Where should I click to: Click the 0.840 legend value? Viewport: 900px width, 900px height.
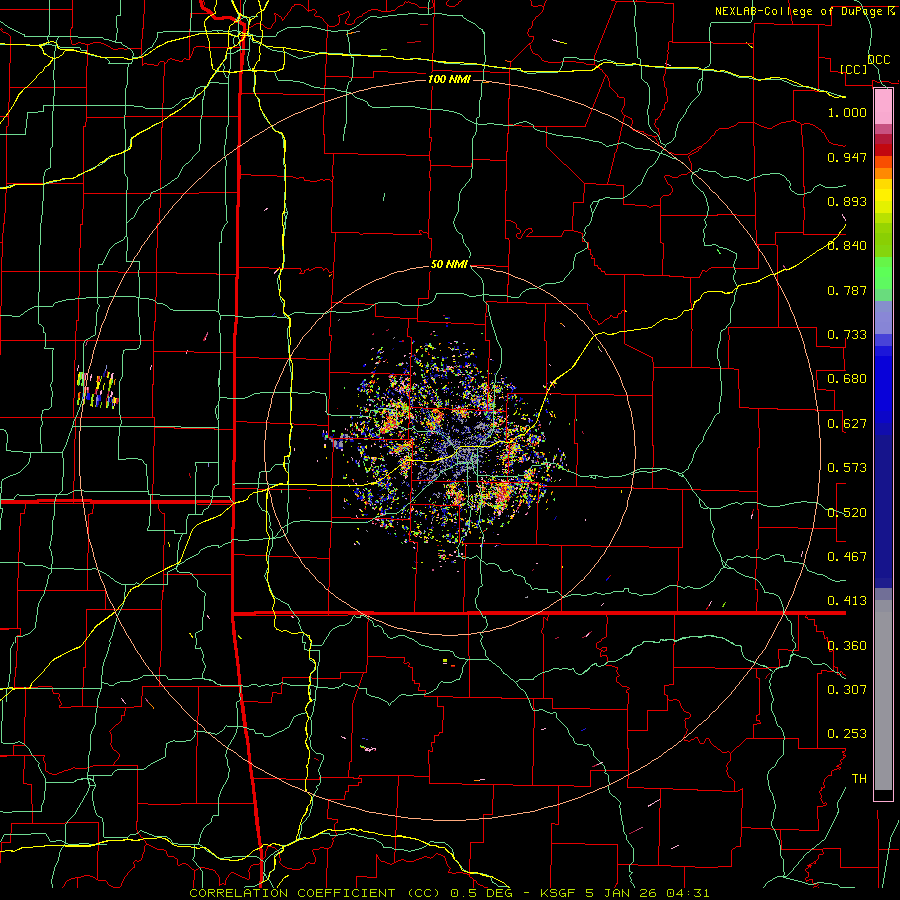pos(847,246)
